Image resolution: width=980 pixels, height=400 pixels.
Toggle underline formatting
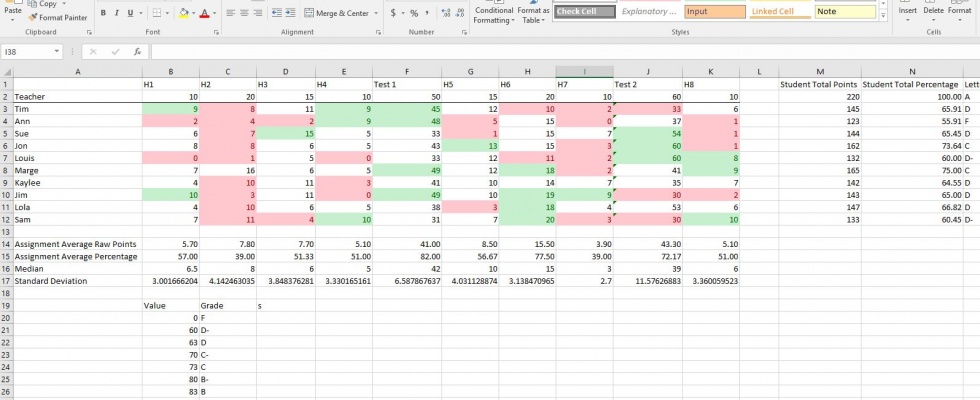point(131,13)
